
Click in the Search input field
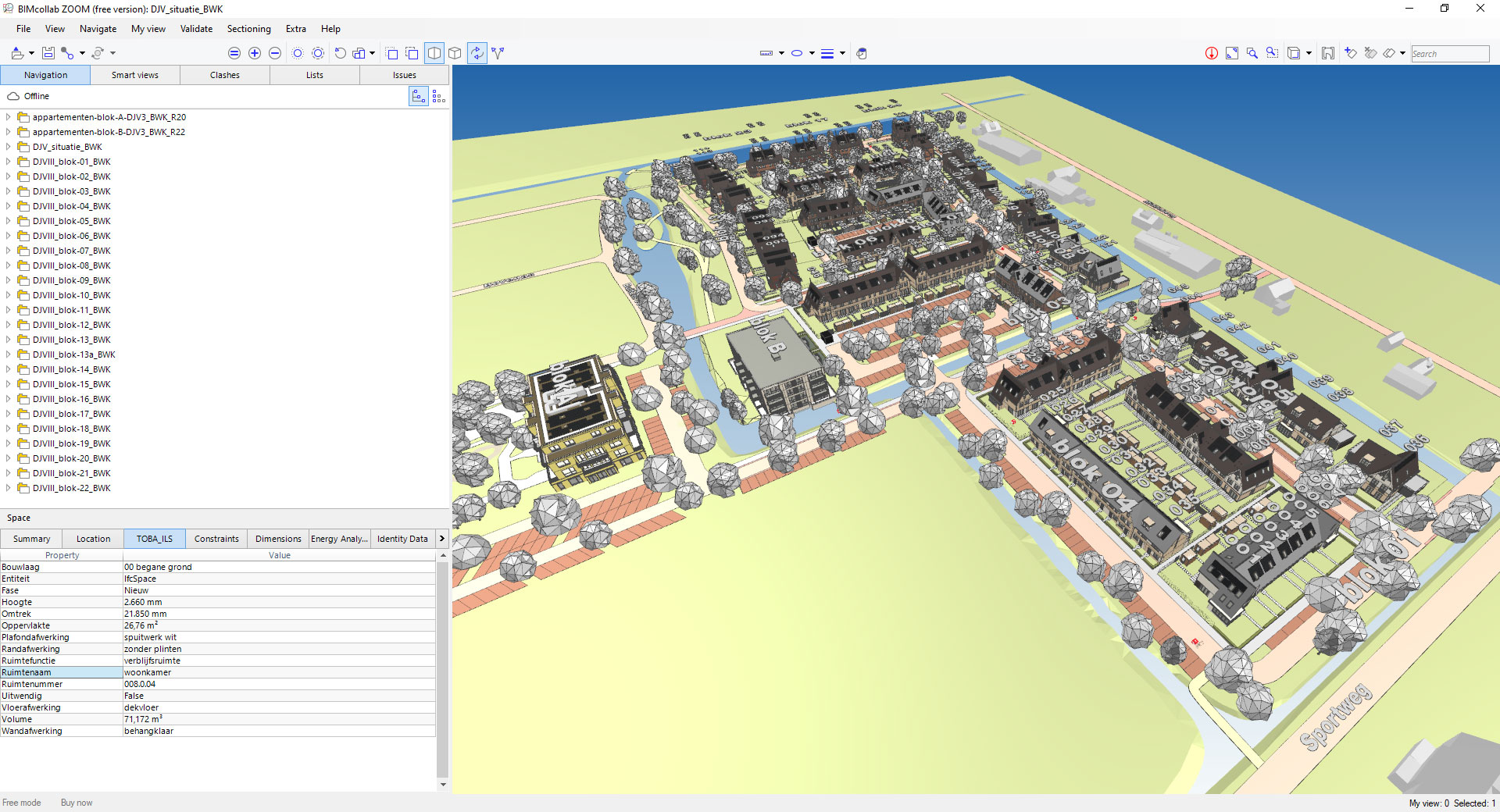click(1450, 54)
